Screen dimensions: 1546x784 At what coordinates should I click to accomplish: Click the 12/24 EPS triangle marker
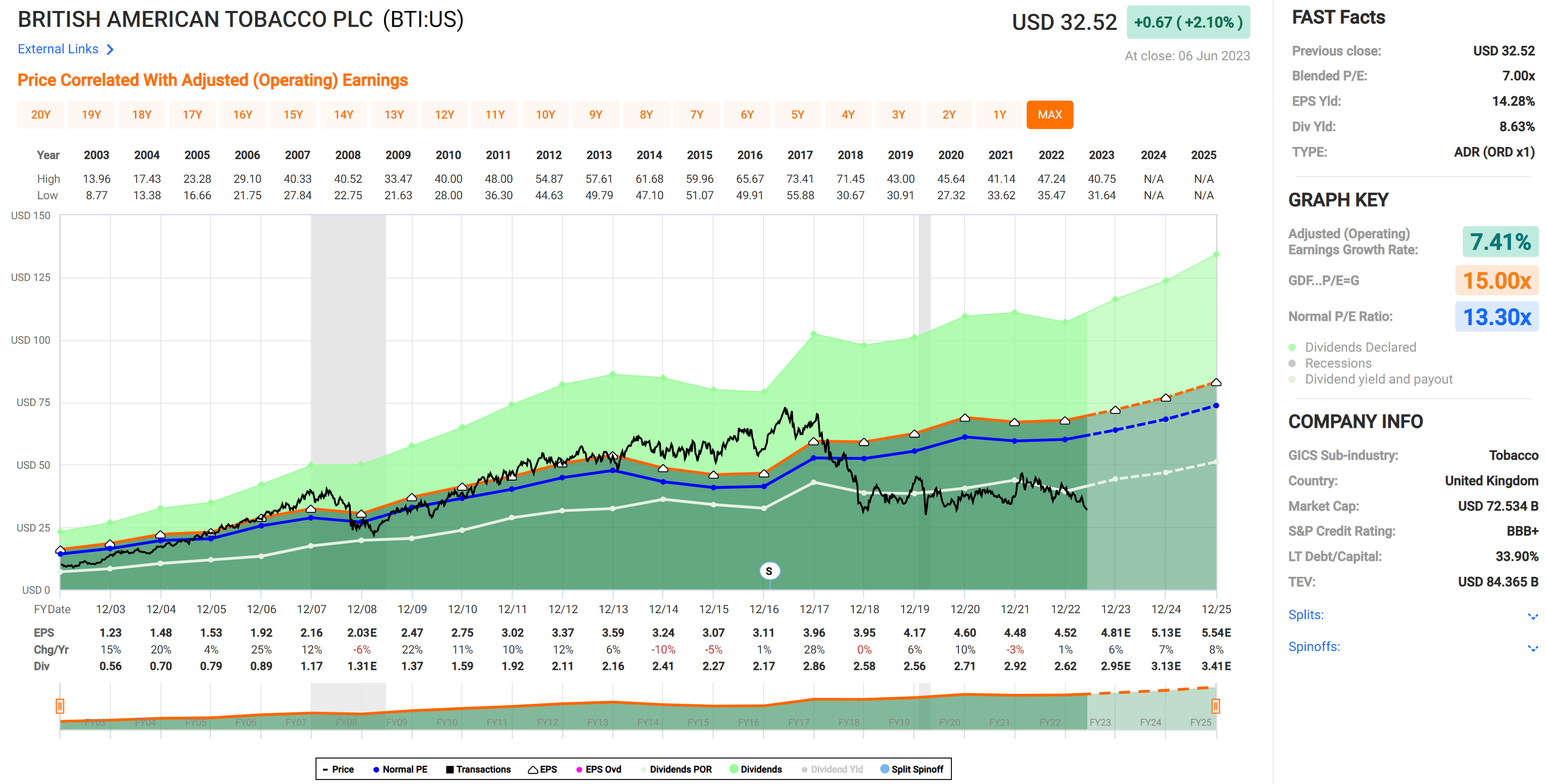tap(1166, 397)
